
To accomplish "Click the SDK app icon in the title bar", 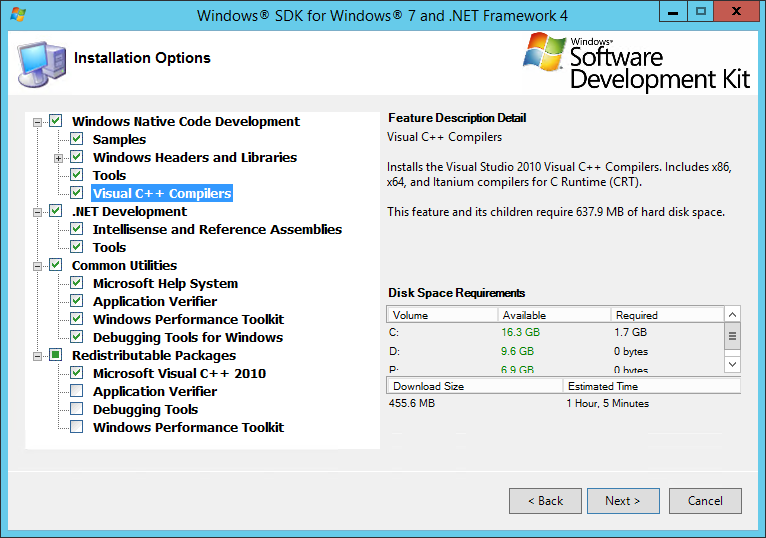I will (18, 15).
